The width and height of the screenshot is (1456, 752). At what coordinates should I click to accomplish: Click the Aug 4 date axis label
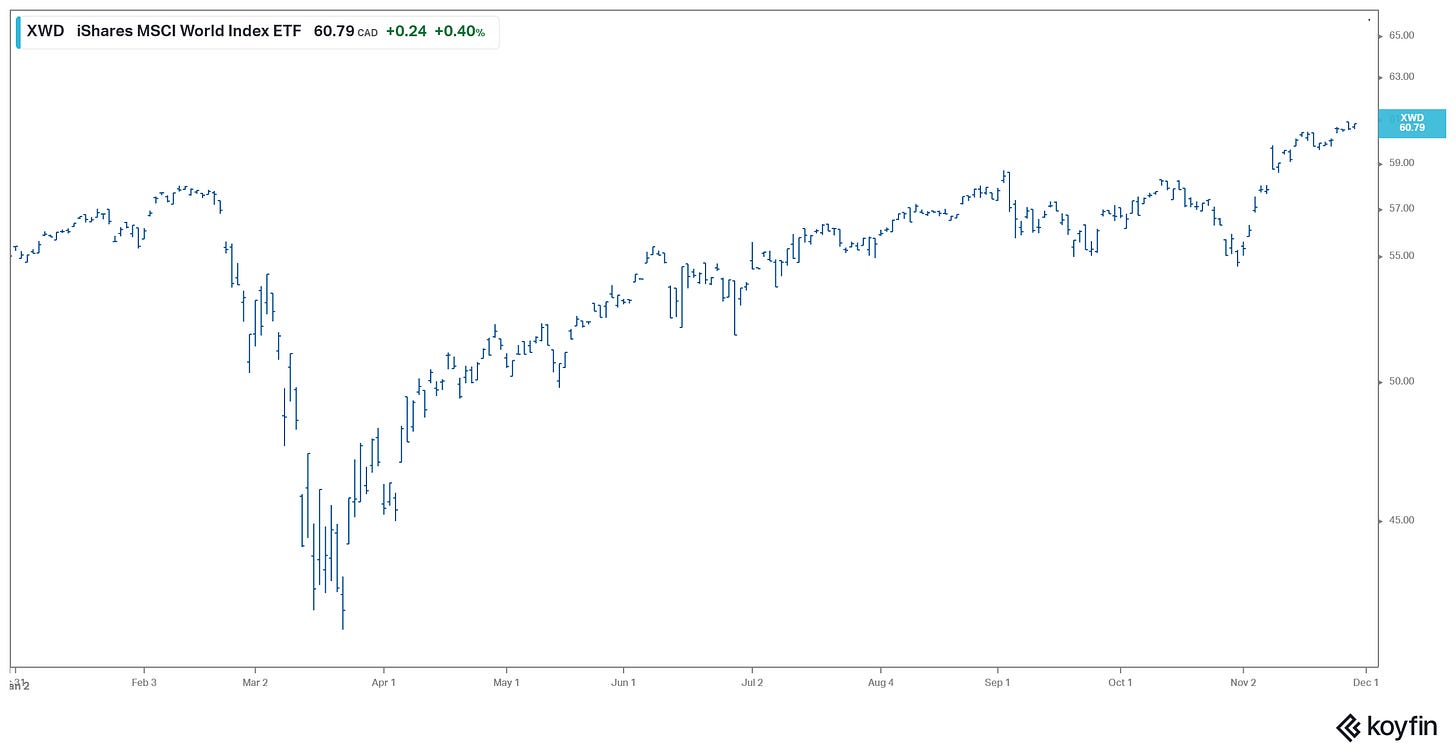[x=882, y=683]
